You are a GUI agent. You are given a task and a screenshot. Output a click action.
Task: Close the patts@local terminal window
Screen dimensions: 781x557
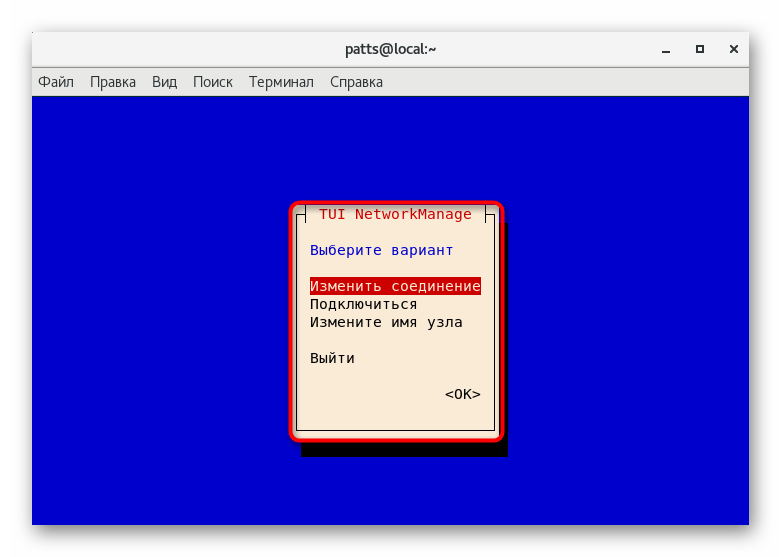pos(734,49)
